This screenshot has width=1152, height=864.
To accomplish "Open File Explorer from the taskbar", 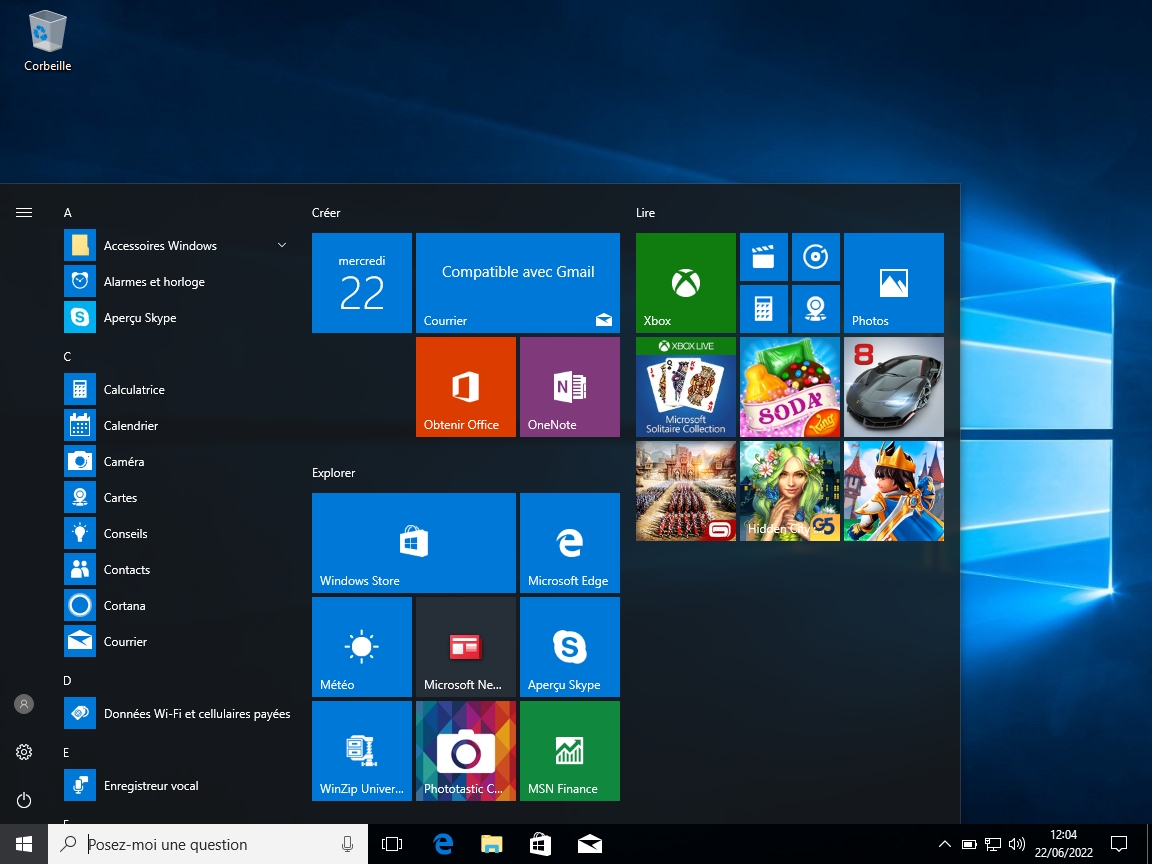I will coord(492,844).
